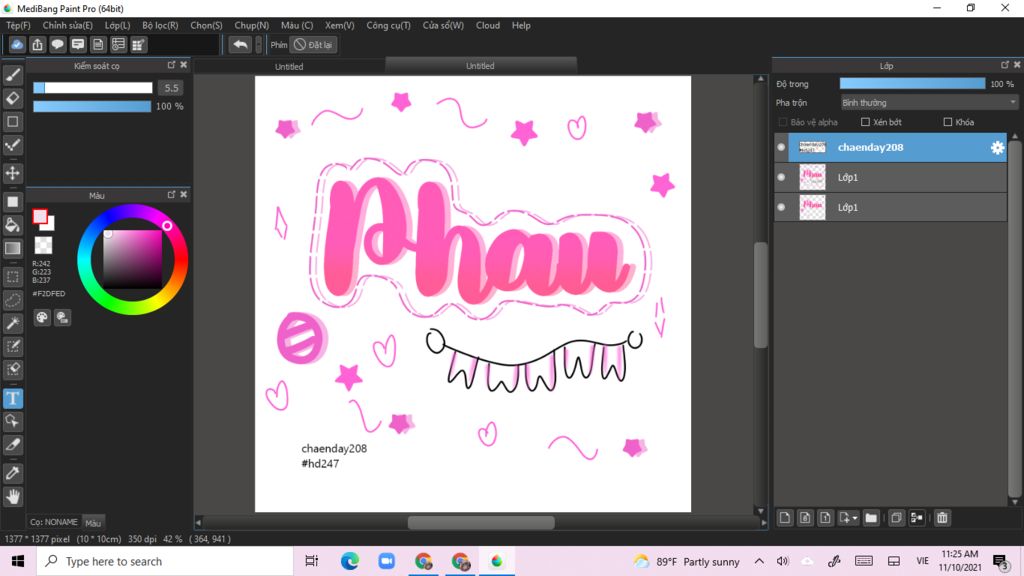Image resolution: width=1024 pixels, height=576 pixels.
Task: Float the Lớp layers panel
Action: 1004,65
